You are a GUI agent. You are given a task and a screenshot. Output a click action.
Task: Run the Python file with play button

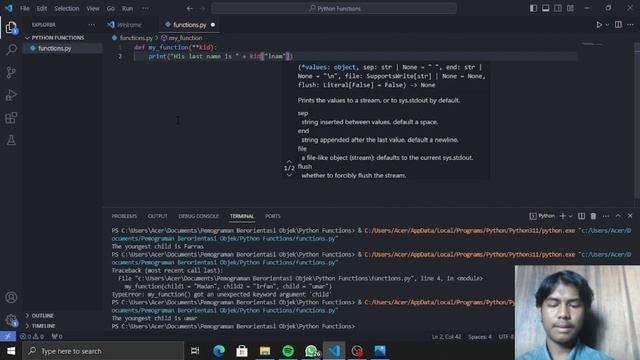coord(599,25)
